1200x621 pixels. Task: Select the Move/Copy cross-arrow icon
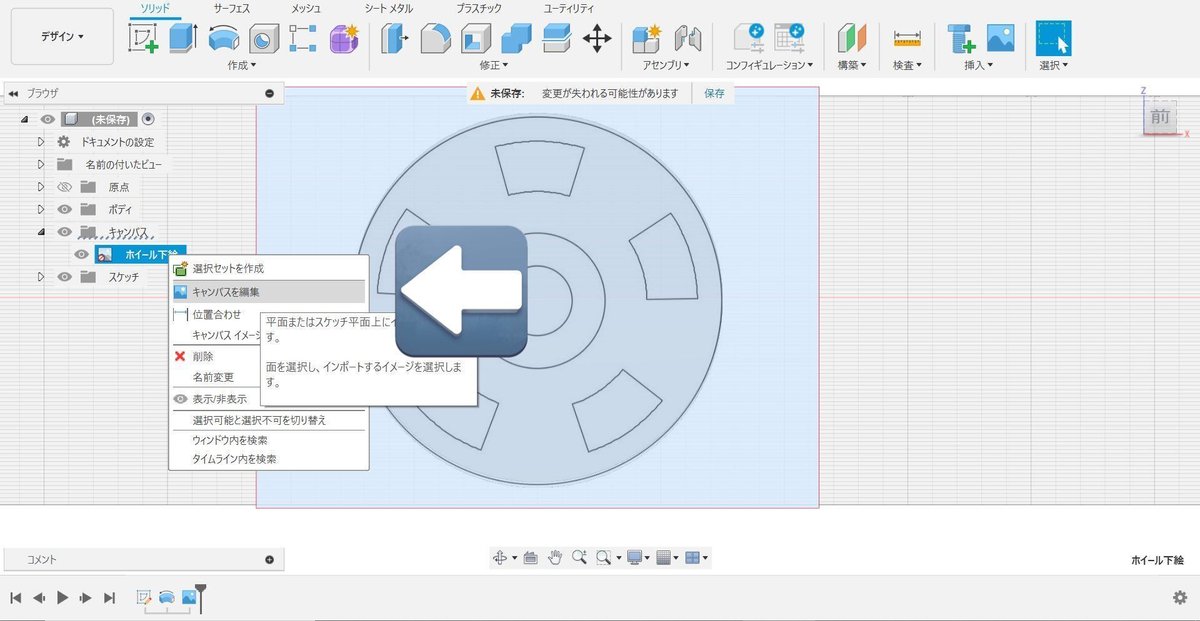tap(597, 39)
